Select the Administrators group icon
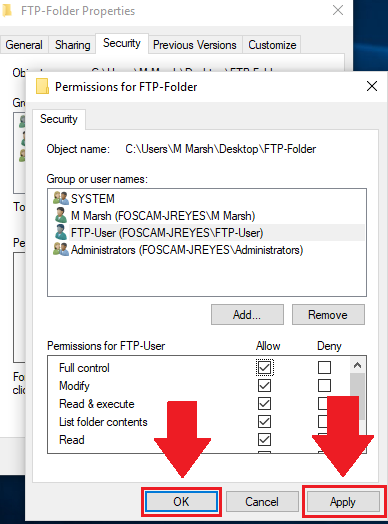Viewport: 388px width, 524px height. pos(60,250)
